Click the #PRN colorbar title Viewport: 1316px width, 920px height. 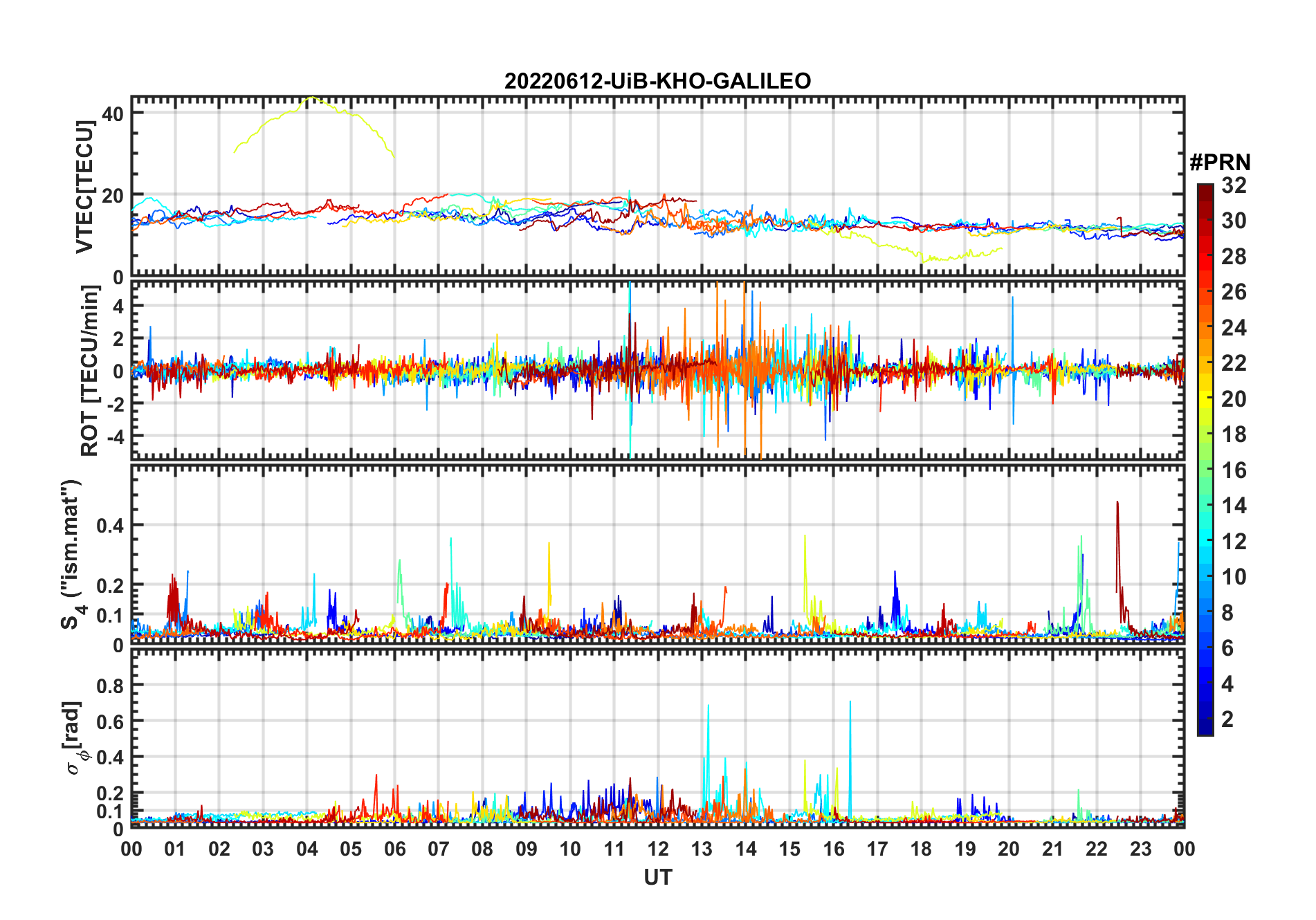click(1220, 163)
